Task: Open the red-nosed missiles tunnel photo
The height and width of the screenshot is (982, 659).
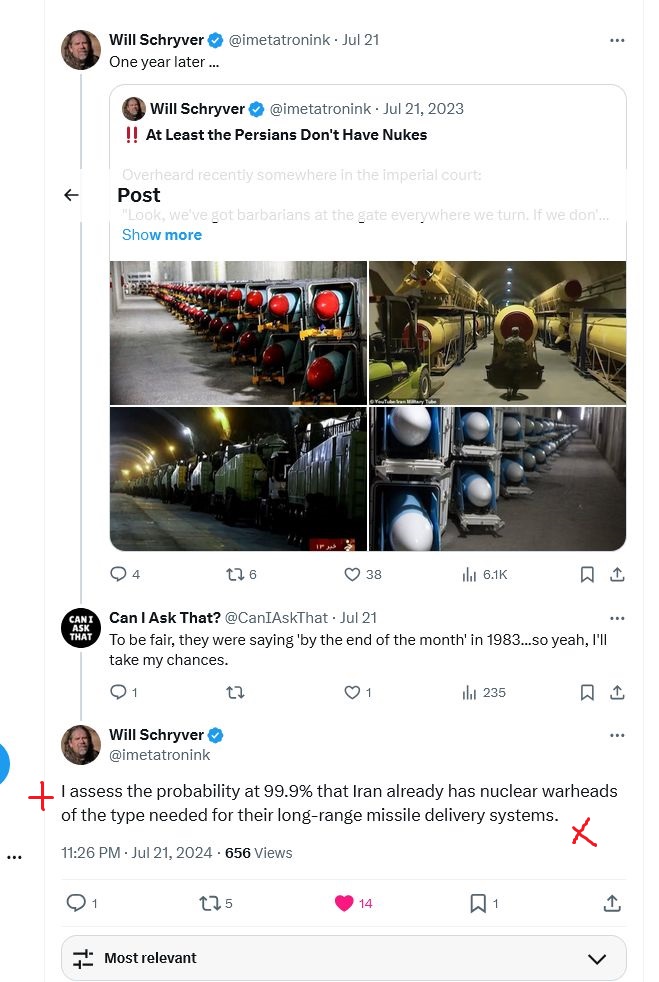Action: [238, 333]
